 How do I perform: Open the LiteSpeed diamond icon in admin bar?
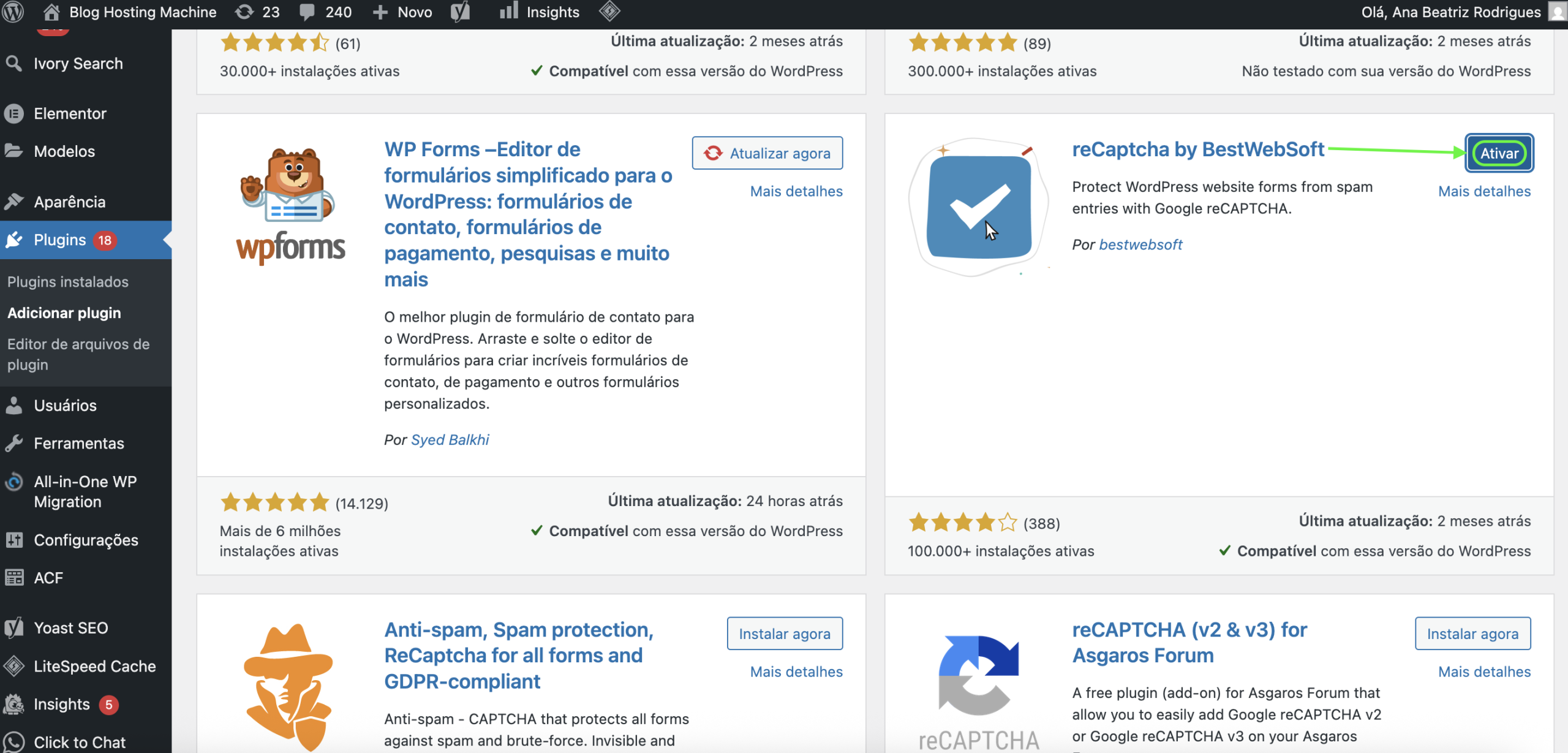[x=609, y=11]
